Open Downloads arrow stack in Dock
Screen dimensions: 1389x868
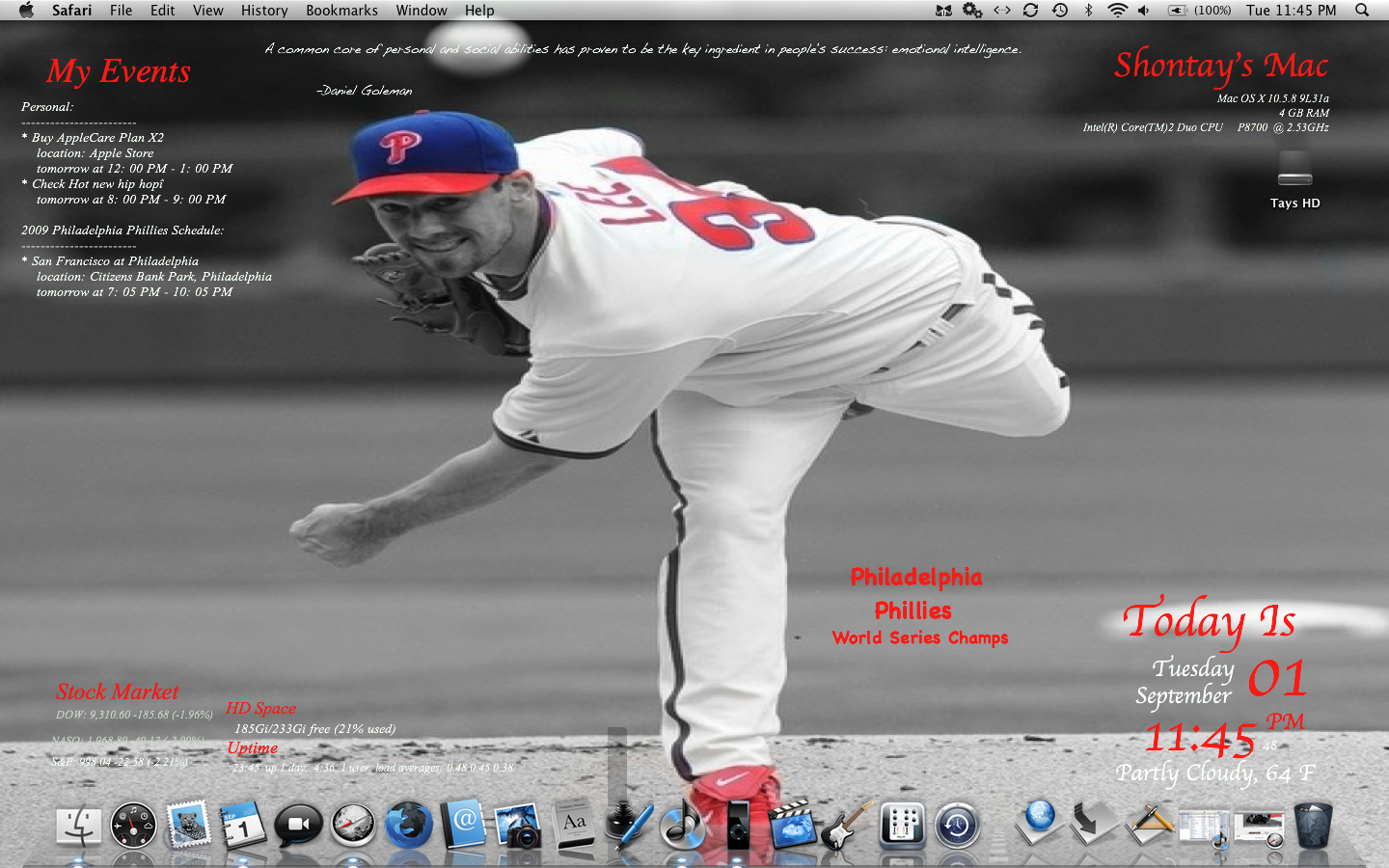coord(1094,824)
